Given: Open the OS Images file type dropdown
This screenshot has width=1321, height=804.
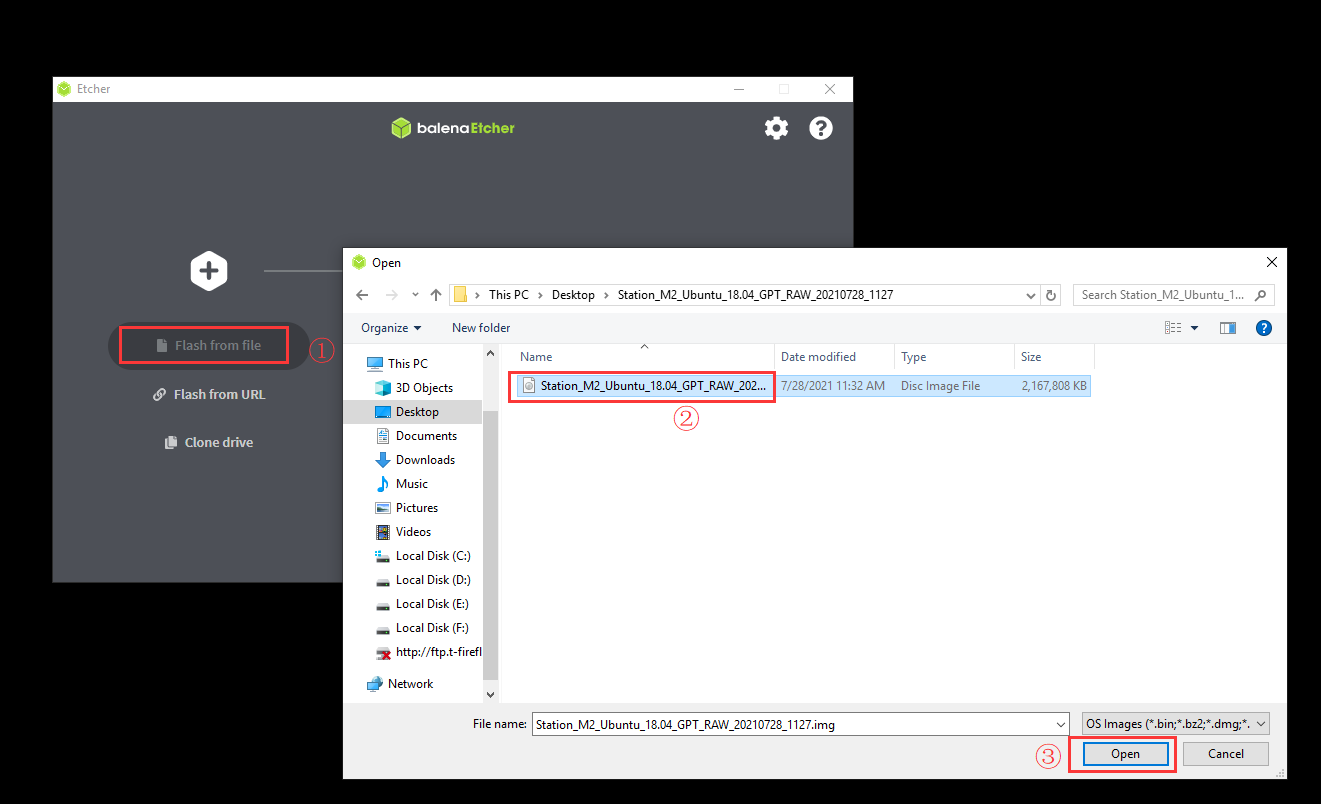Looking at the screenshot, I should coord(1175,724).
